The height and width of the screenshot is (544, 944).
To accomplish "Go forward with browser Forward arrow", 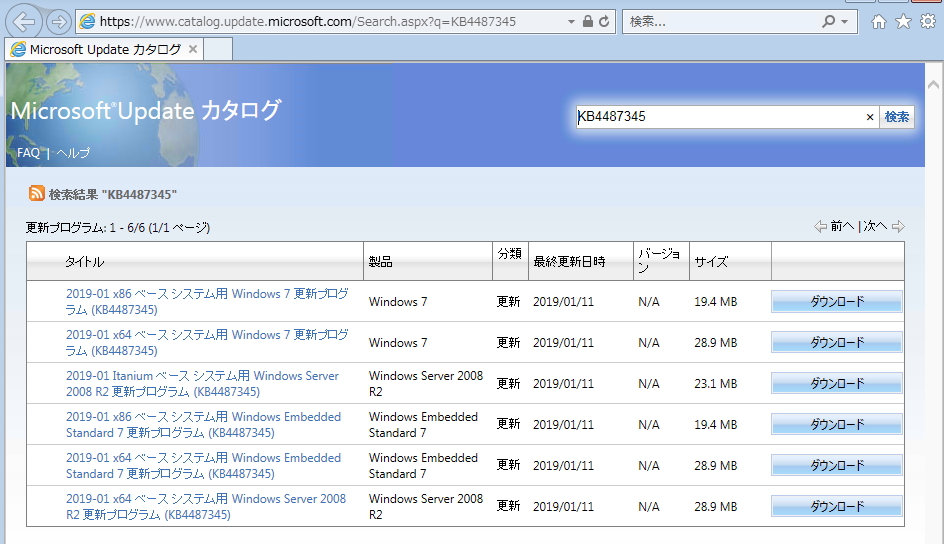I will tap(58, 22).
